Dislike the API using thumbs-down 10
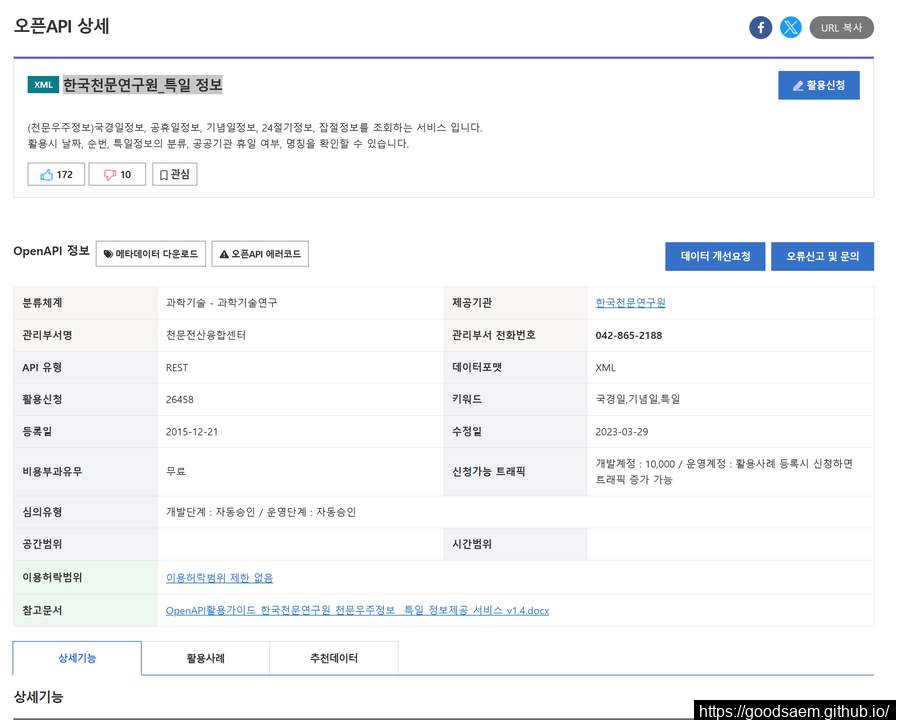900x727 pixels. pyautogui.click(x=117, y=174)
